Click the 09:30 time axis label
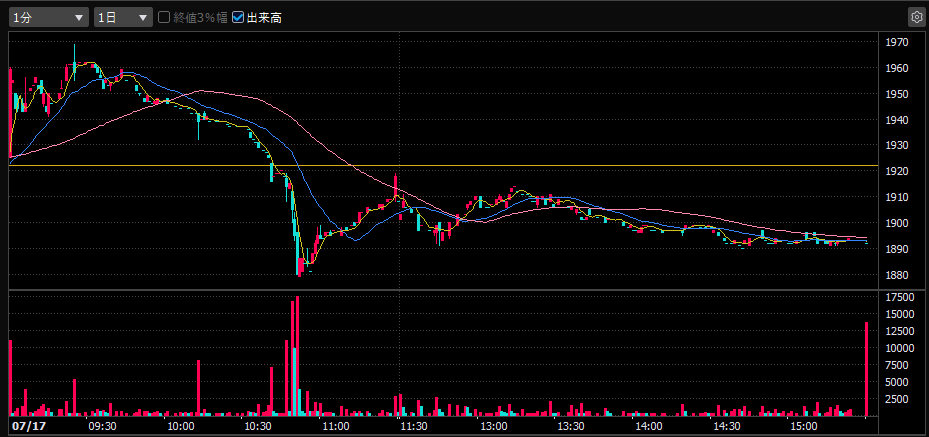The width and height of the screenshot is (929, 437). click(100, 426)
